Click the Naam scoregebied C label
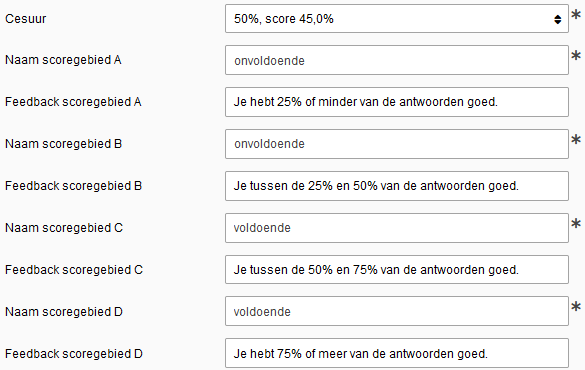 (64, 228)
